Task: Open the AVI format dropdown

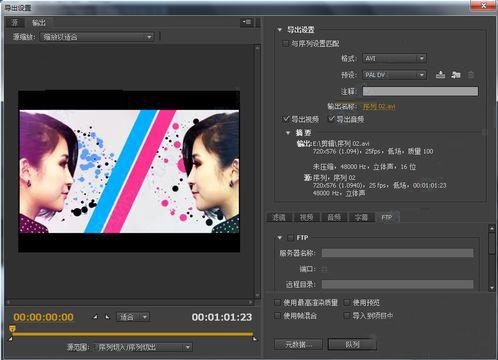Action: pyautogui.click(x=394, y=58)
